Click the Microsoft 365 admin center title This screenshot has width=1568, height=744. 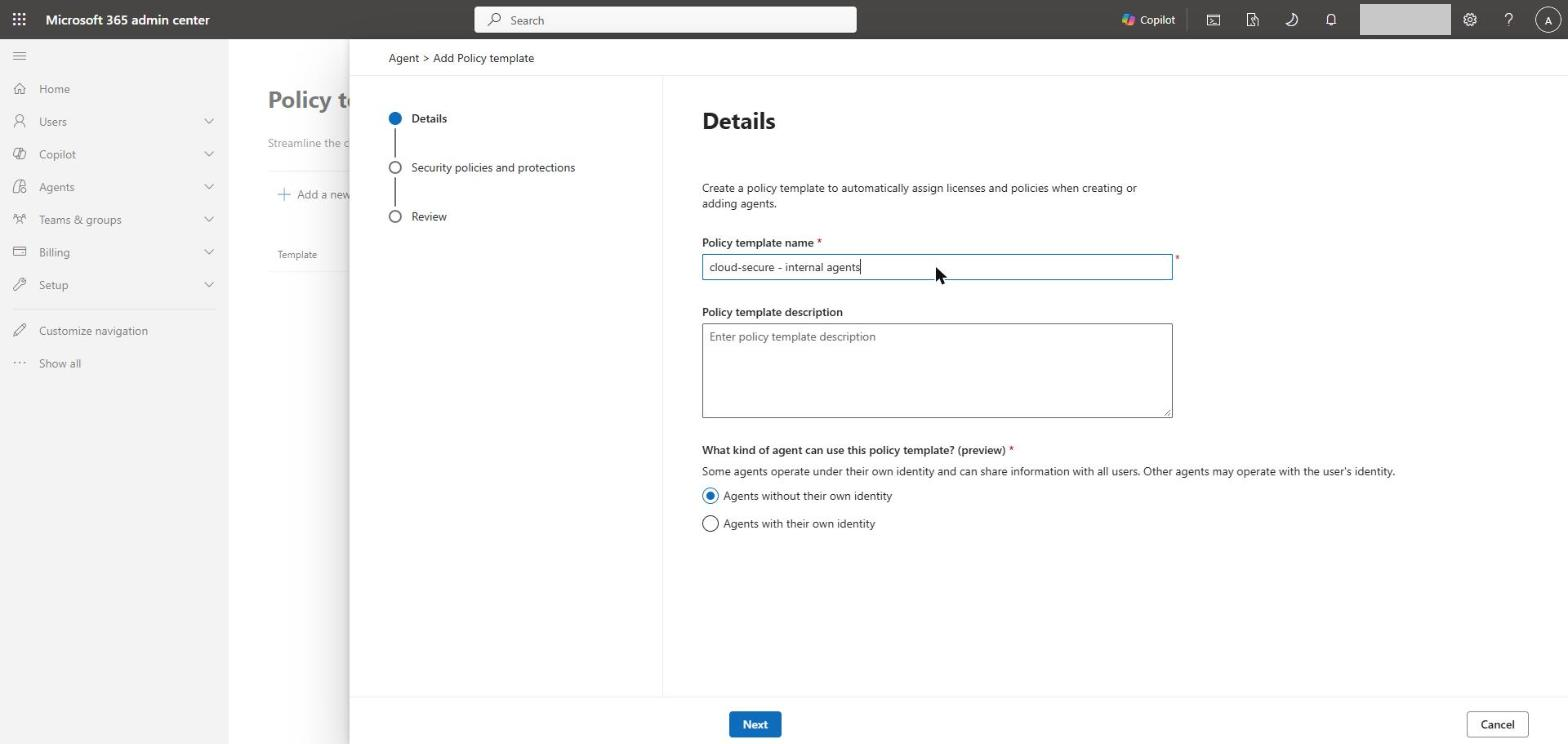(x=127, y=19)
